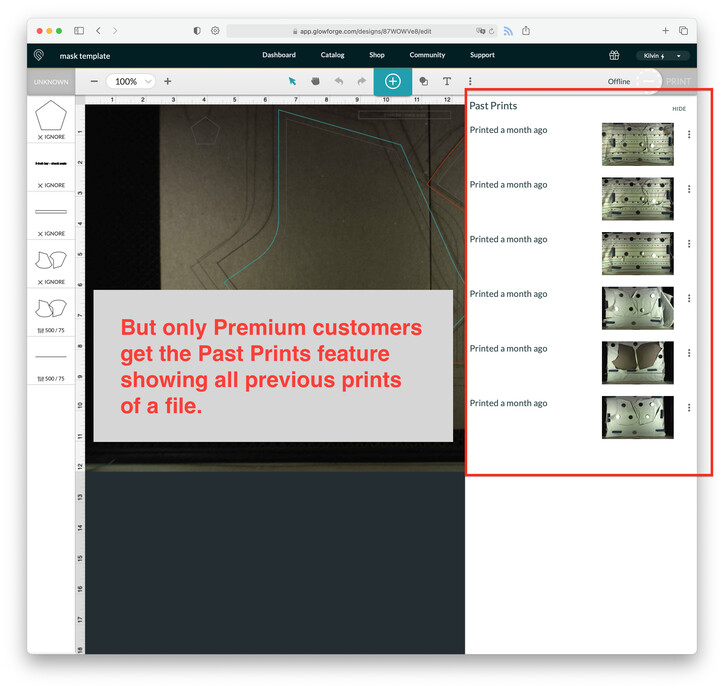Screen dimensions: 724x690
Task: Open the toolbar more options menu
Action: [470, 81]
